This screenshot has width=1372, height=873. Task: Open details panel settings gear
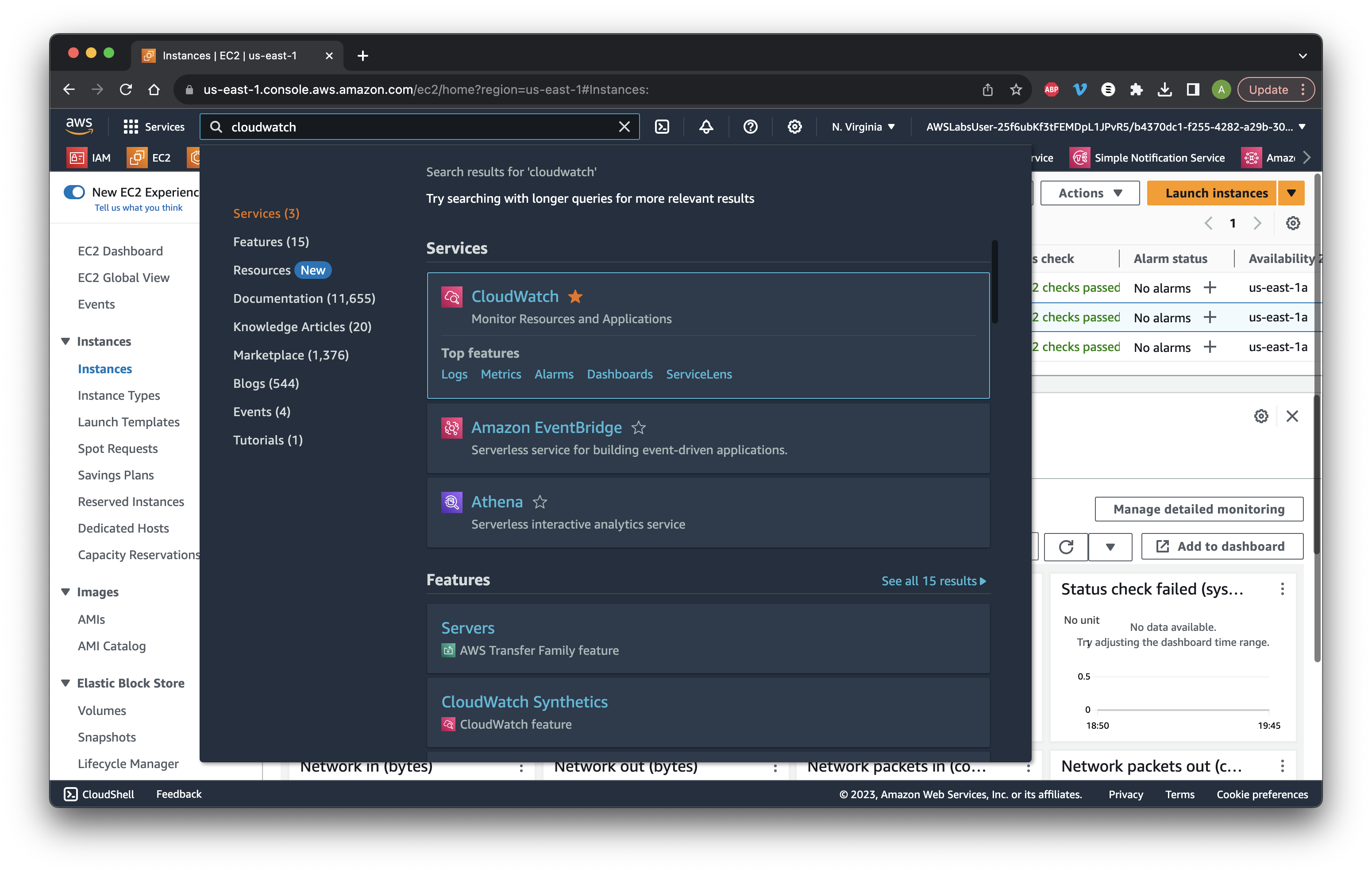click(1261, 416)
